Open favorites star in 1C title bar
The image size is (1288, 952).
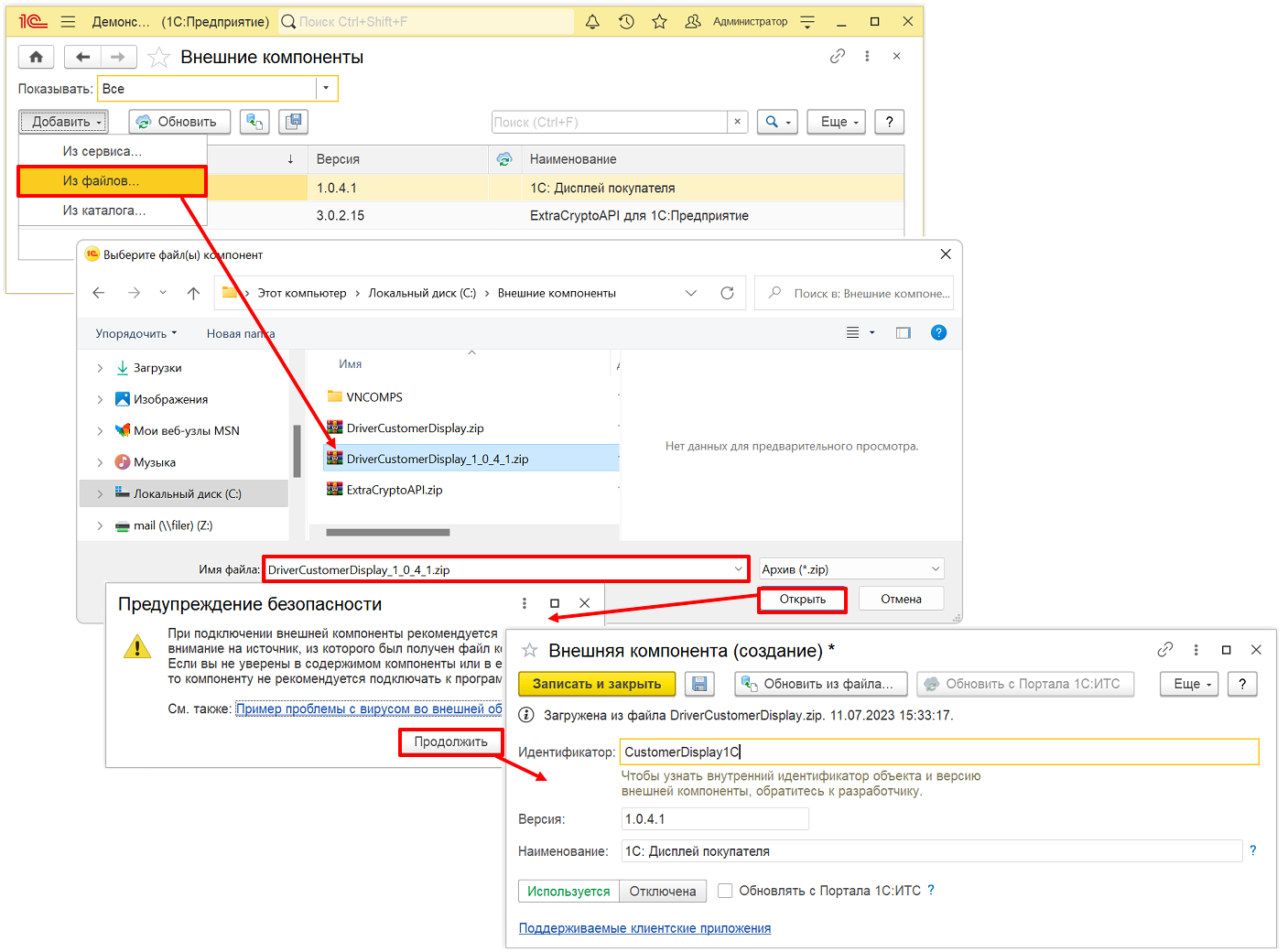point(659,21)
